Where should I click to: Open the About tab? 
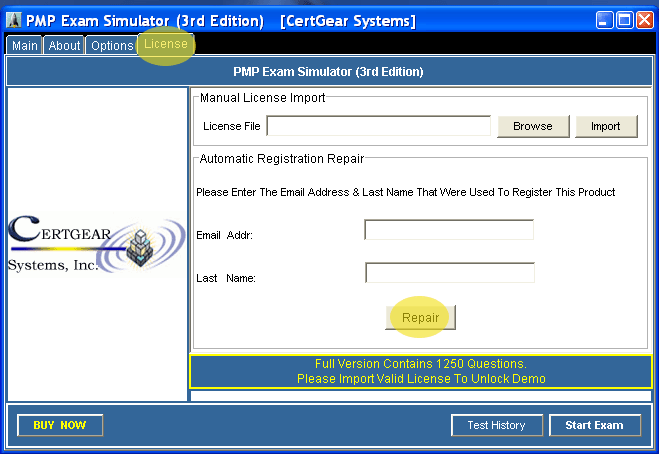[64, 45]
